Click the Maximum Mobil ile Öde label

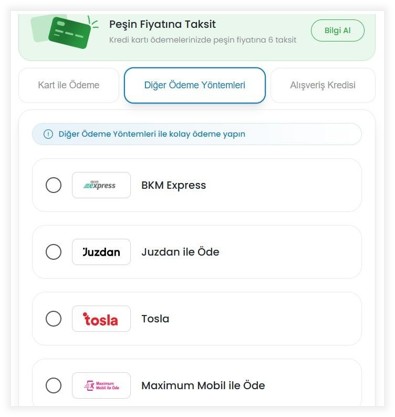(x=203, y=386)
